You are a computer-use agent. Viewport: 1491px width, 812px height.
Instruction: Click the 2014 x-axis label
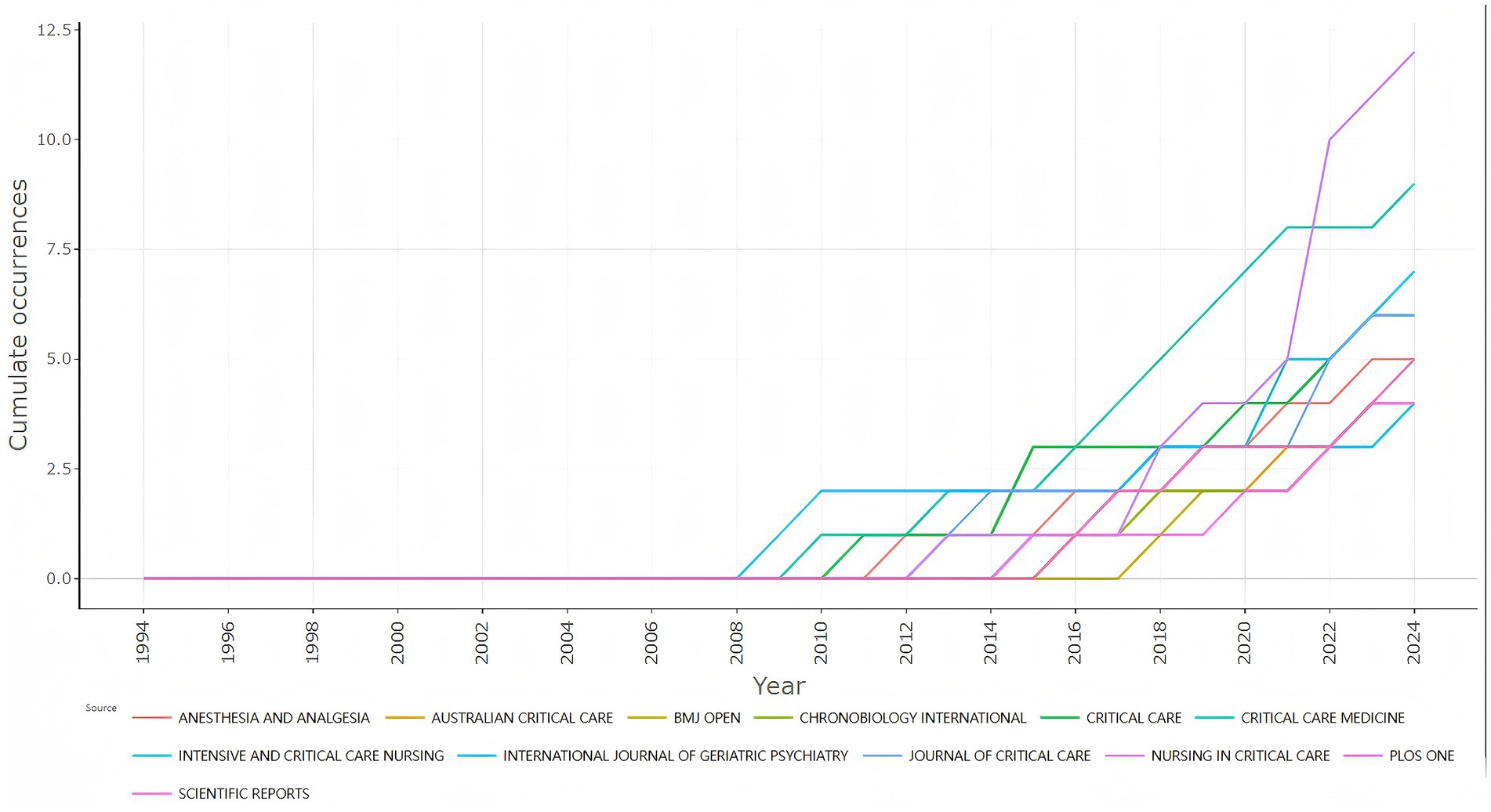[x=991, y=643]
